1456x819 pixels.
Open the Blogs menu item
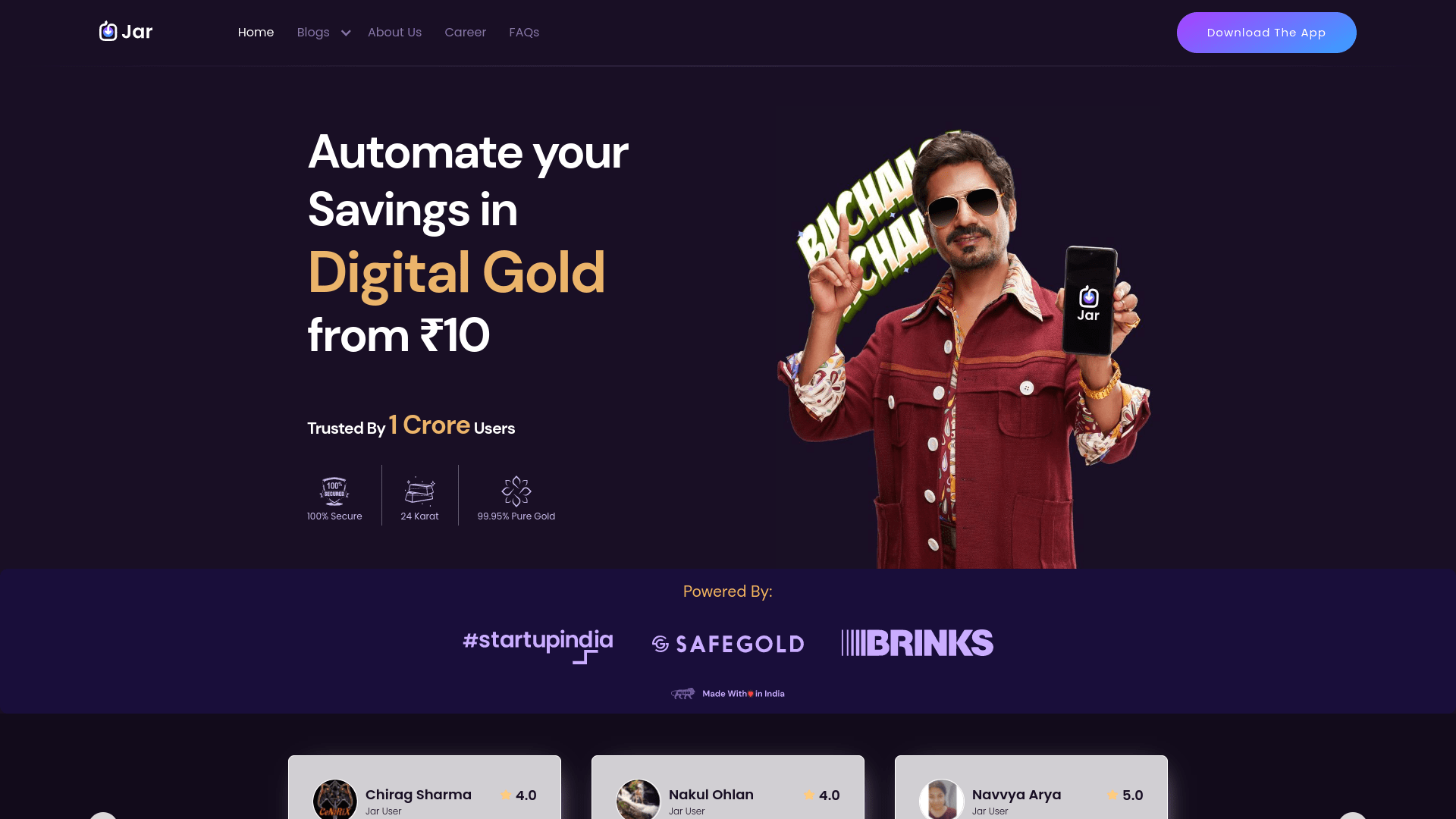pyautogui.click(x=313, y=33)
